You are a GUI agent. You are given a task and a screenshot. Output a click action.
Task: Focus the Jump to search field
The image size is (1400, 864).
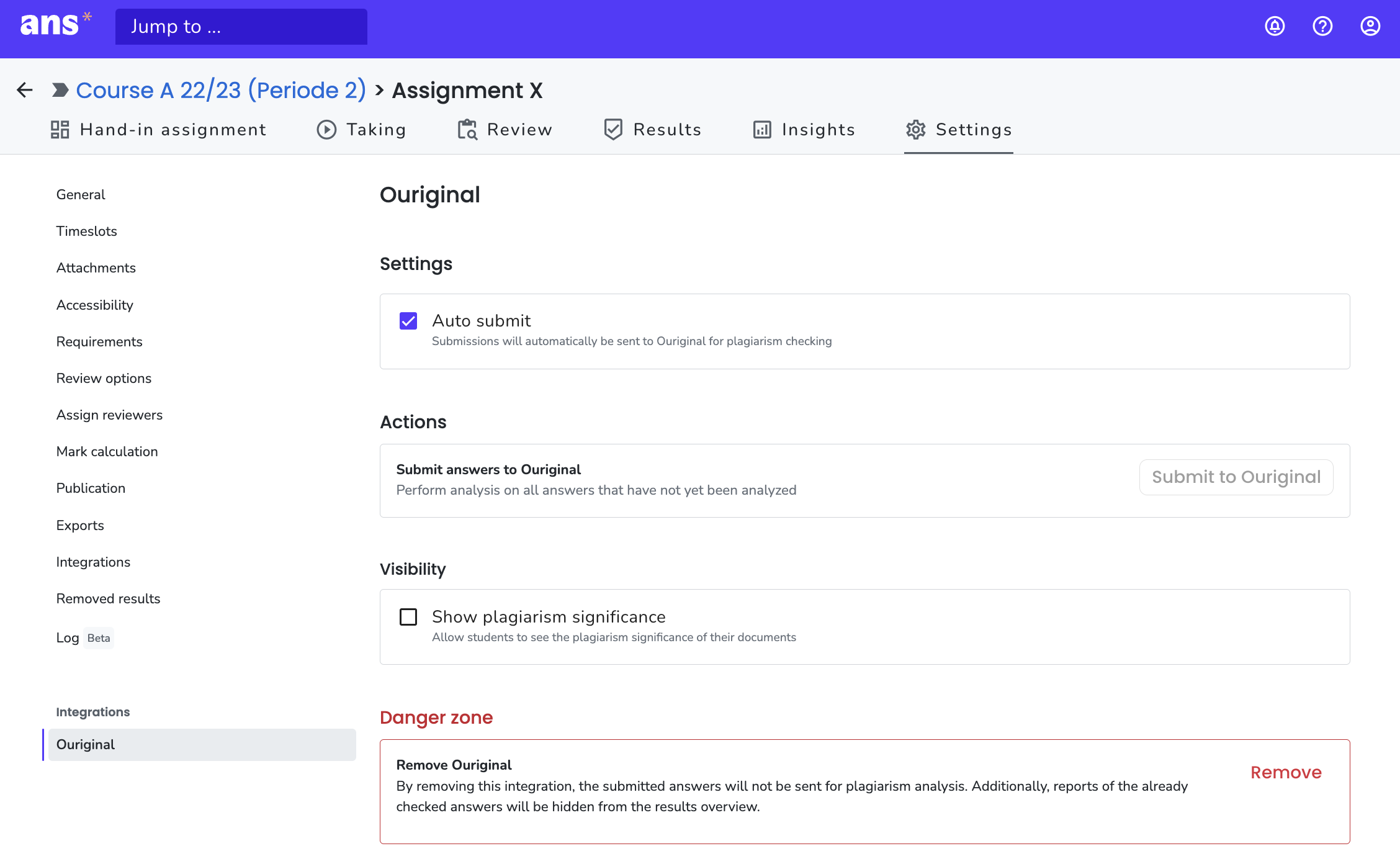click(x=241, y=27)
